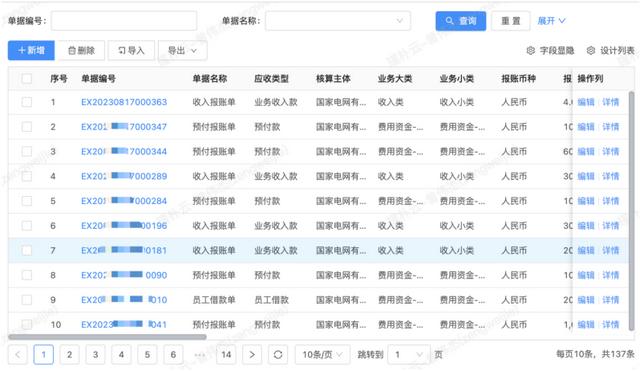The width and height of the screenshot is (640, 371).
Task: Click the 查询 search button
Action: pyautogui.click(x=460, y=21)
